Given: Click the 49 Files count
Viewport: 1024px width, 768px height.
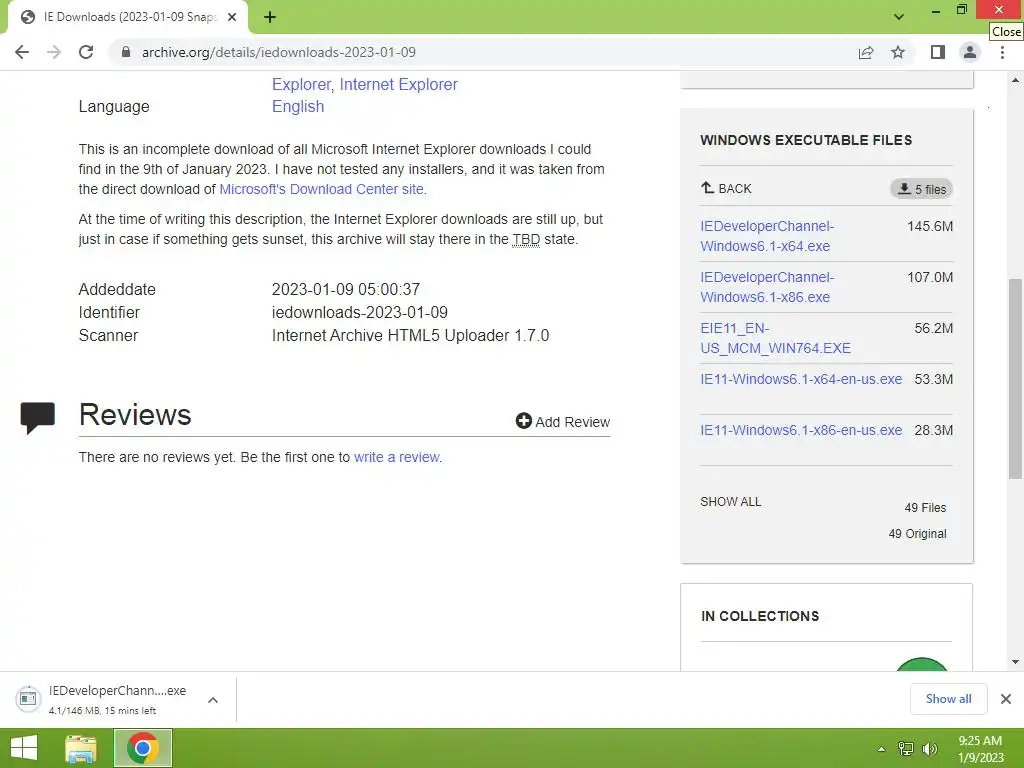Looking at the screenshot, I should click(925, 507).
